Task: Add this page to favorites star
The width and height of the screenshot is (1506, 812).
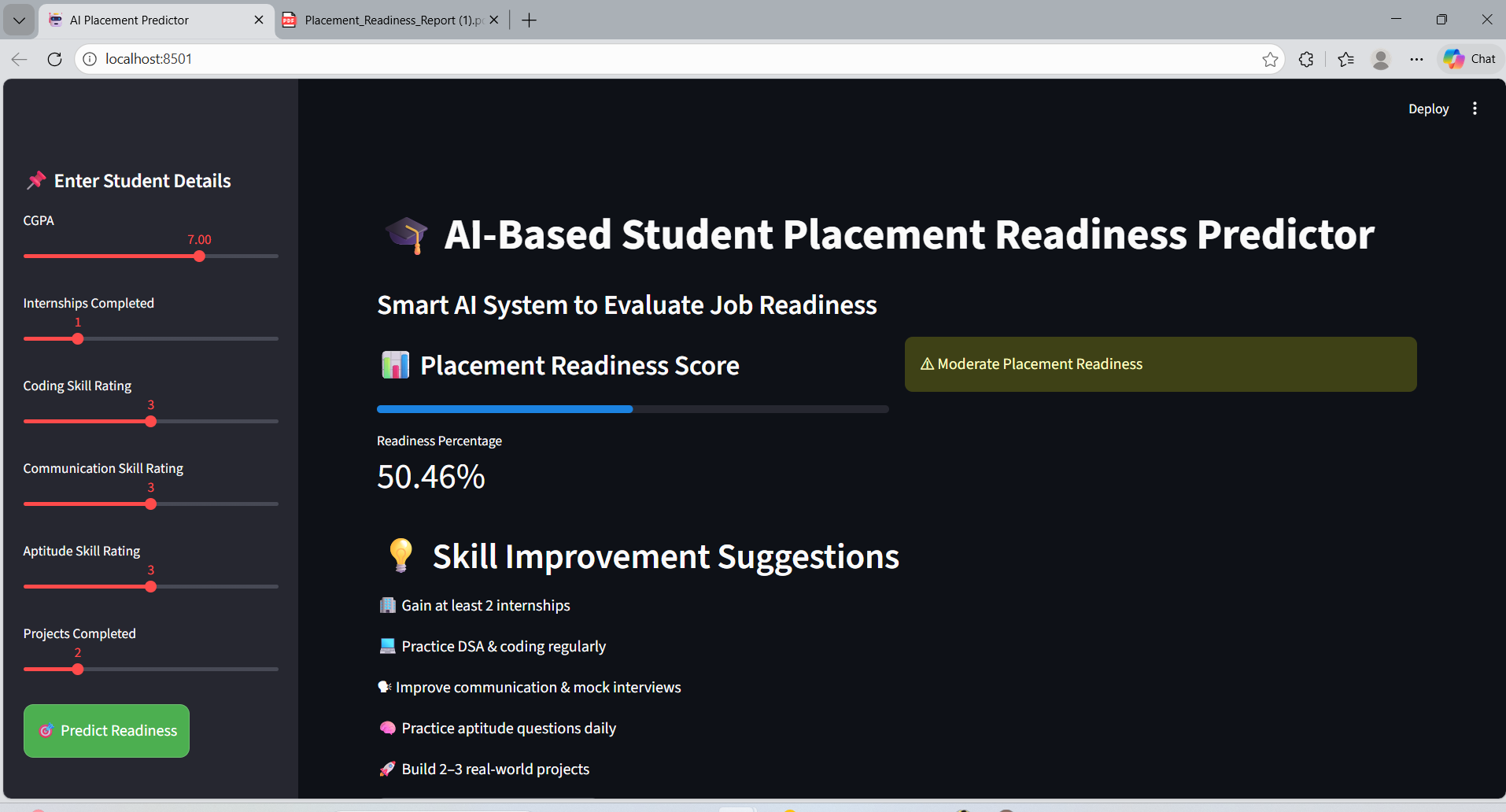Action: click(x=1270, y=59)
